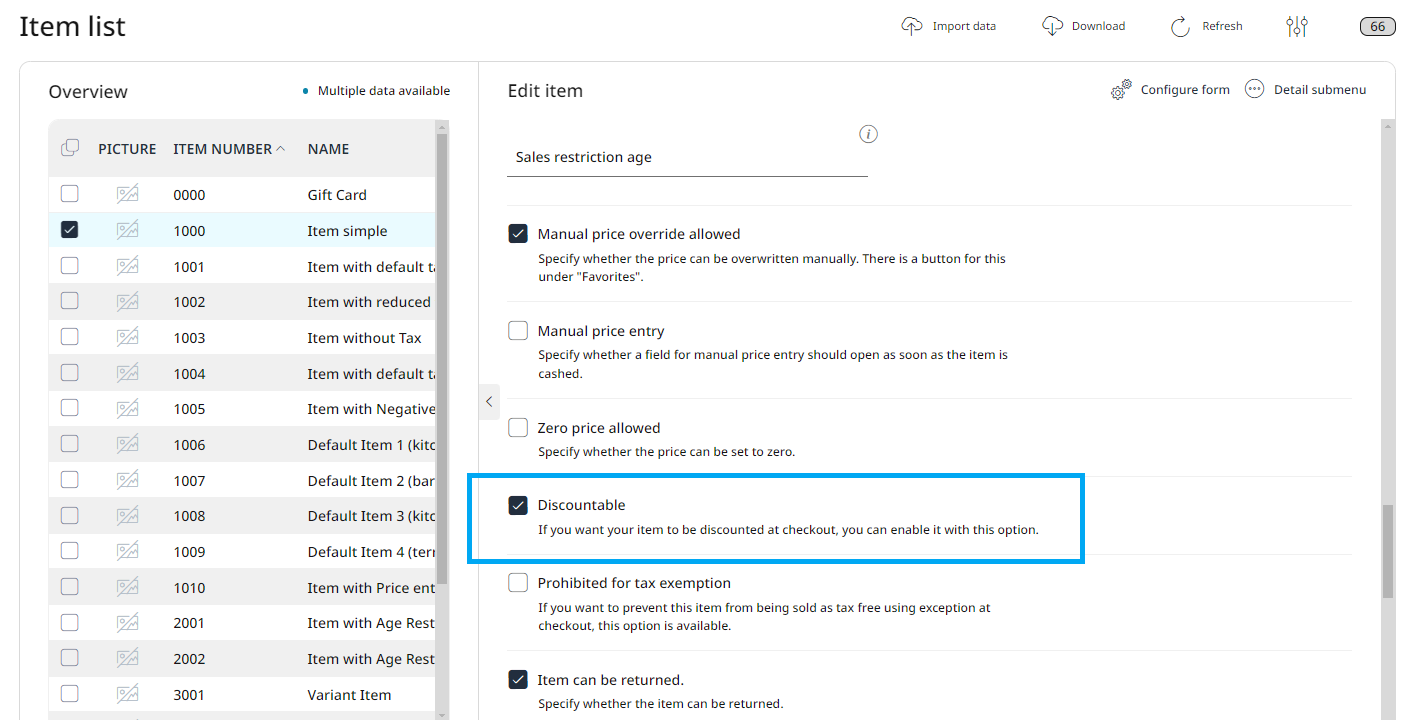This screenshot has height=720, width=1411.
Task: Click the Configure form label
Action: pos(1185,90)
